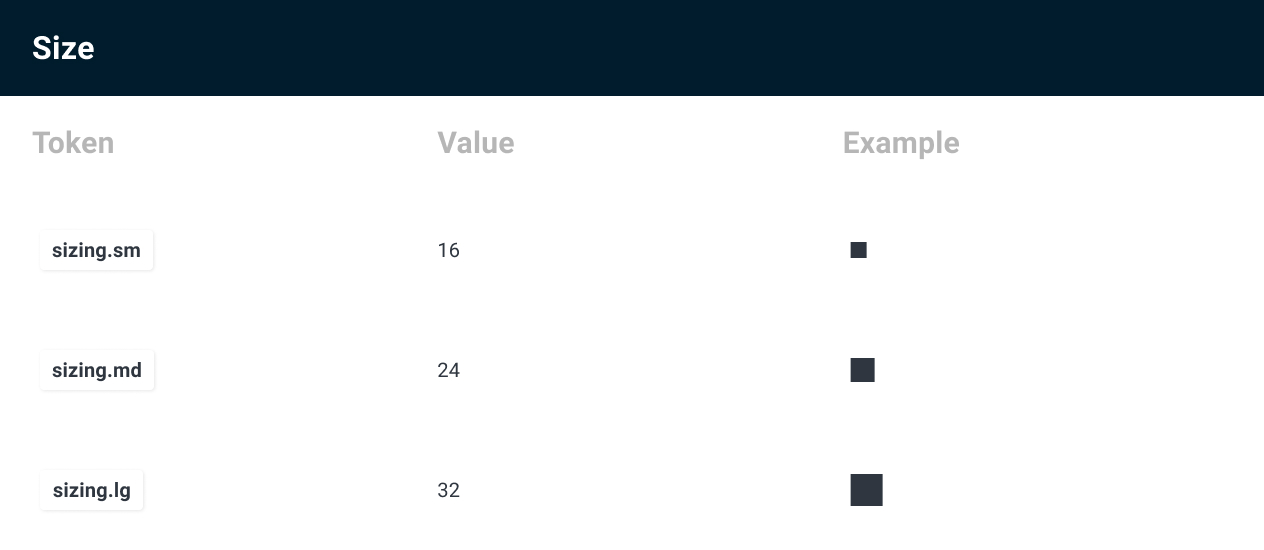Pick the smallest dark swatch in Example column
This screenshot has width=1264, height=550.
click(858, 250)
